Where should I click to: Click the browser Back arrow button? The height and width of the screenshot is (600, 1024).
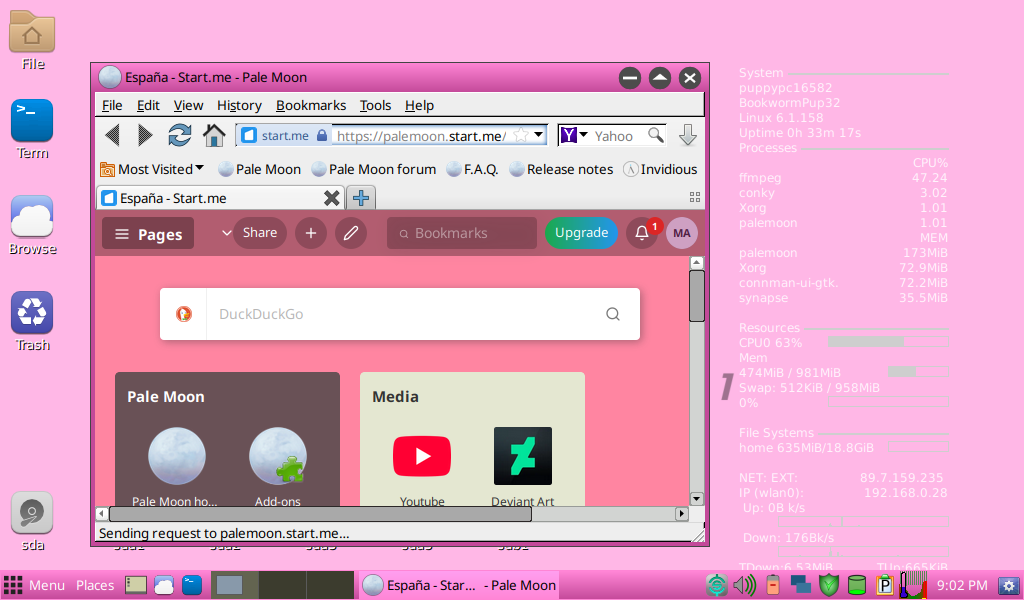[112, 135]
